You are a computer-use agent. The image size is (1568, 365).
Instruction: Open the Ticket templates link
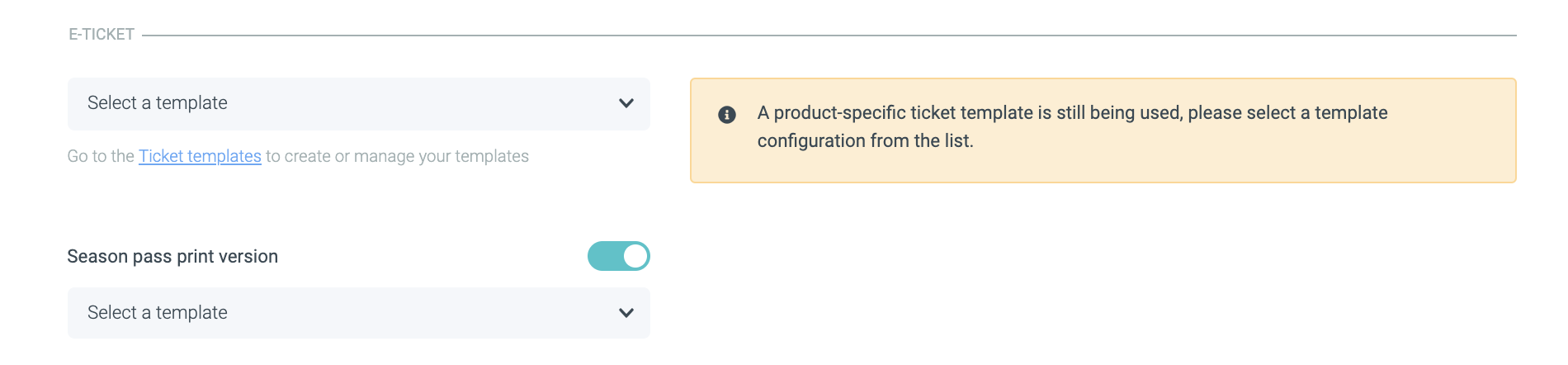click(x=200, y=156)
